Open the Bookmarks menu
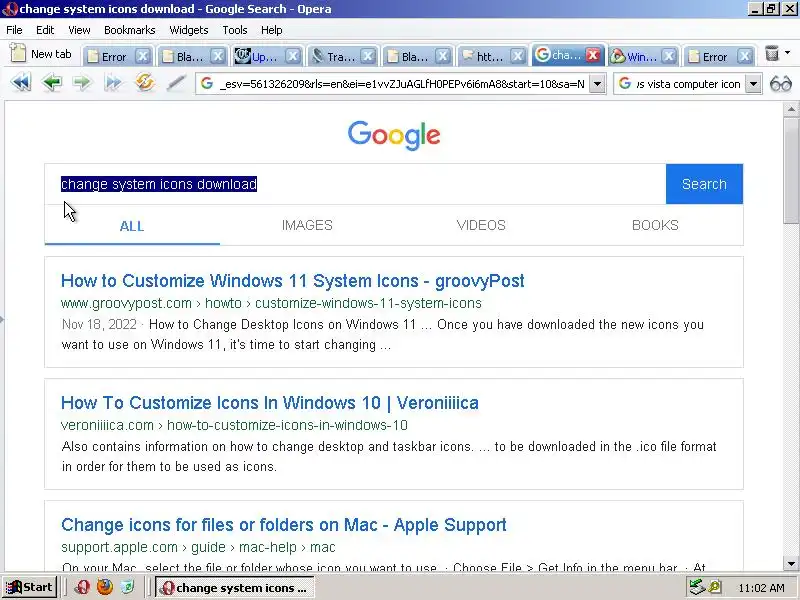 130,30
